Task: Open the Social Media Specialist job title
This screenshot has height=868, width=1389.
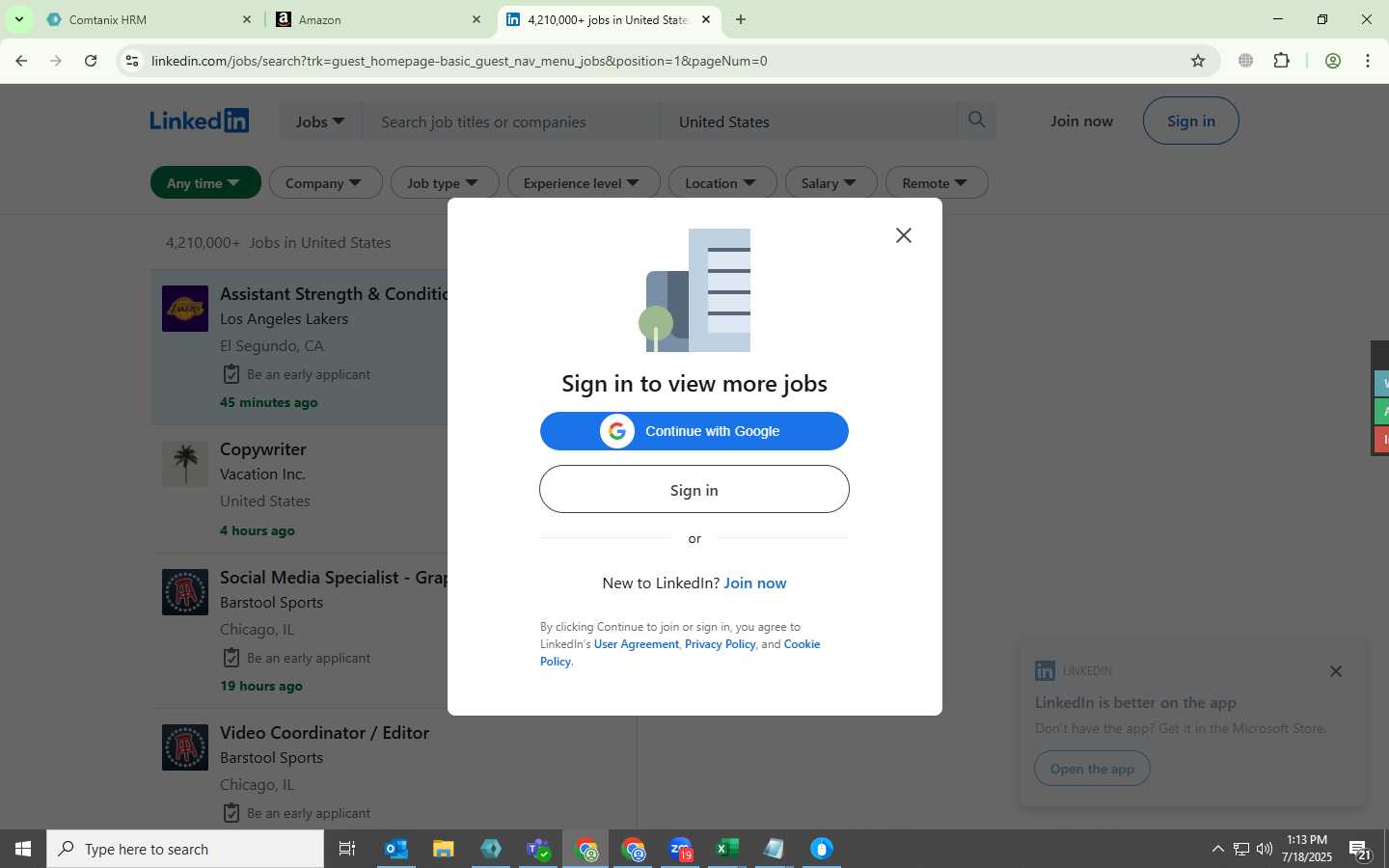Action: coord(334,577)
